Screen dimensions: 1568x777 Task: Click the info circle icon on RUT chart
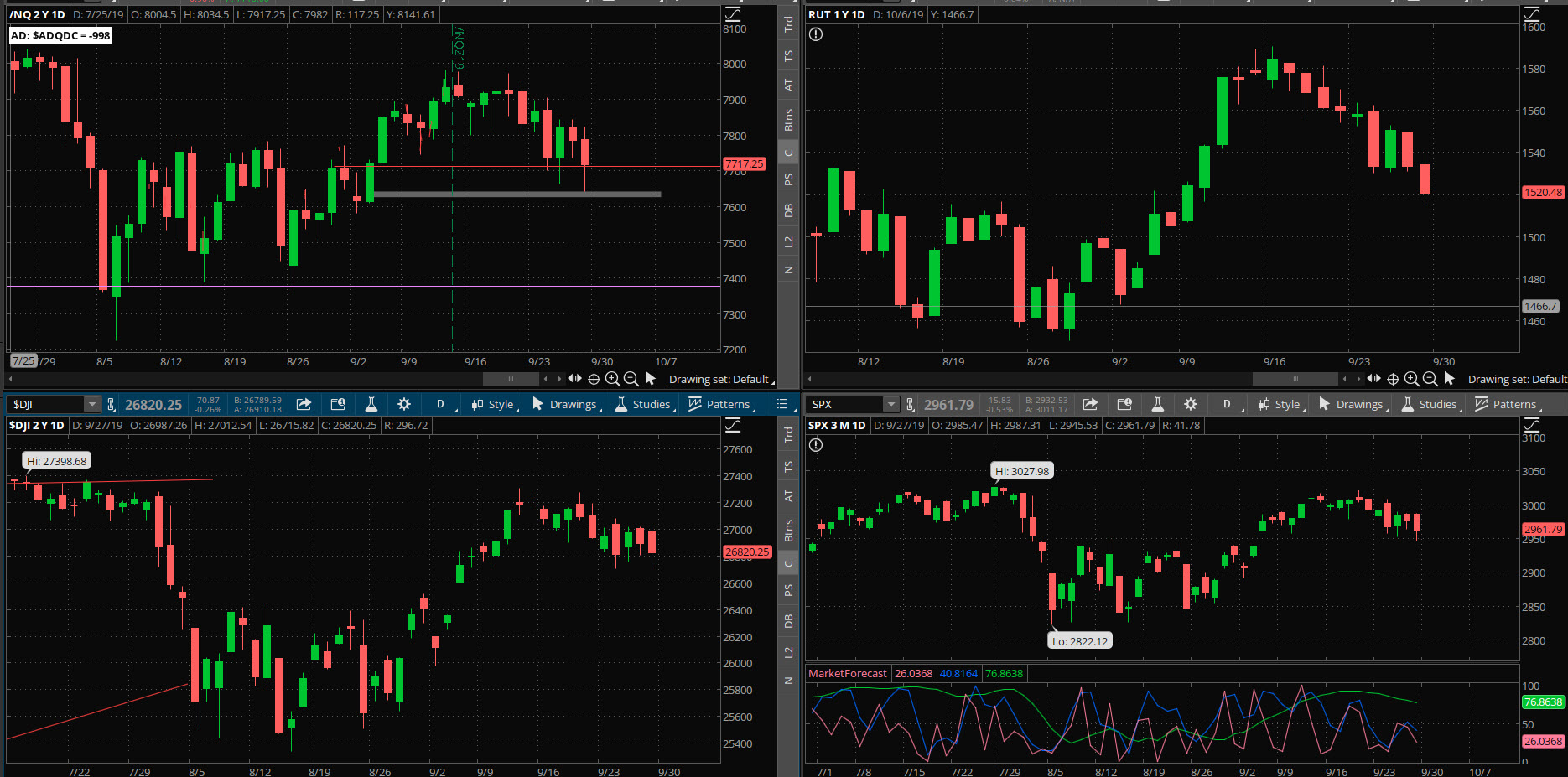816,34
